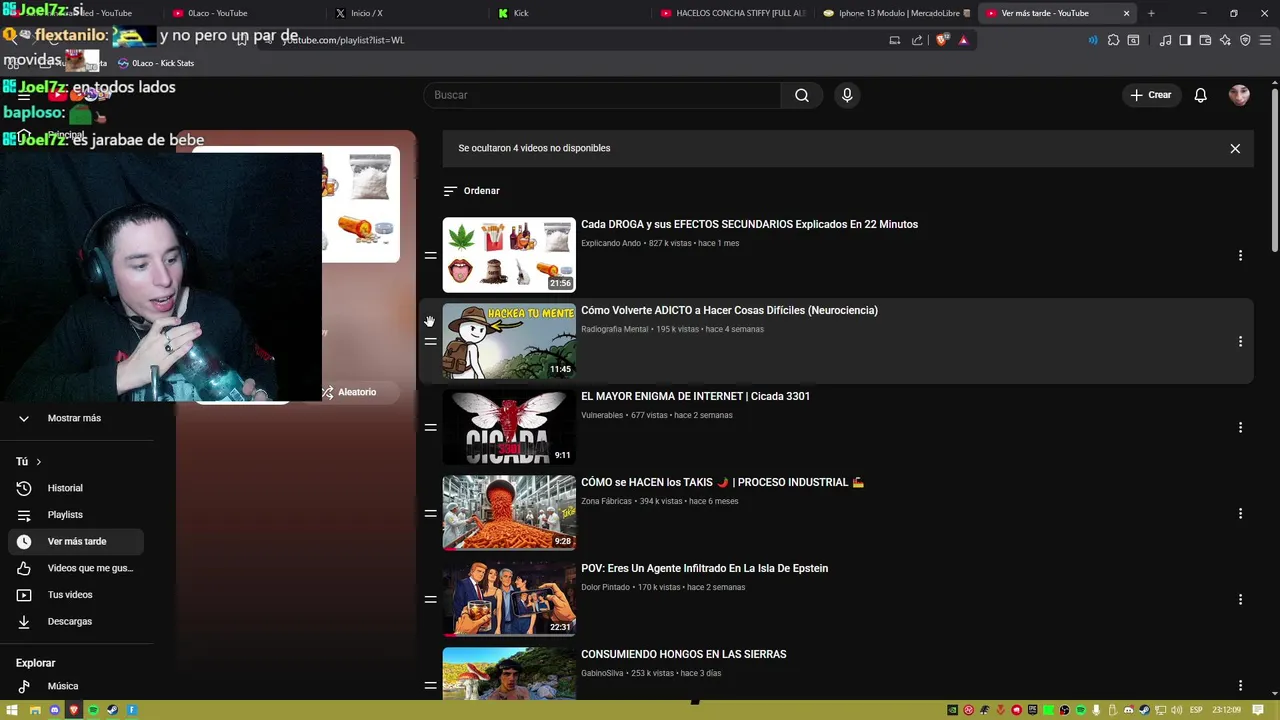Open Videos que me gustan

[x=76, y=568]
